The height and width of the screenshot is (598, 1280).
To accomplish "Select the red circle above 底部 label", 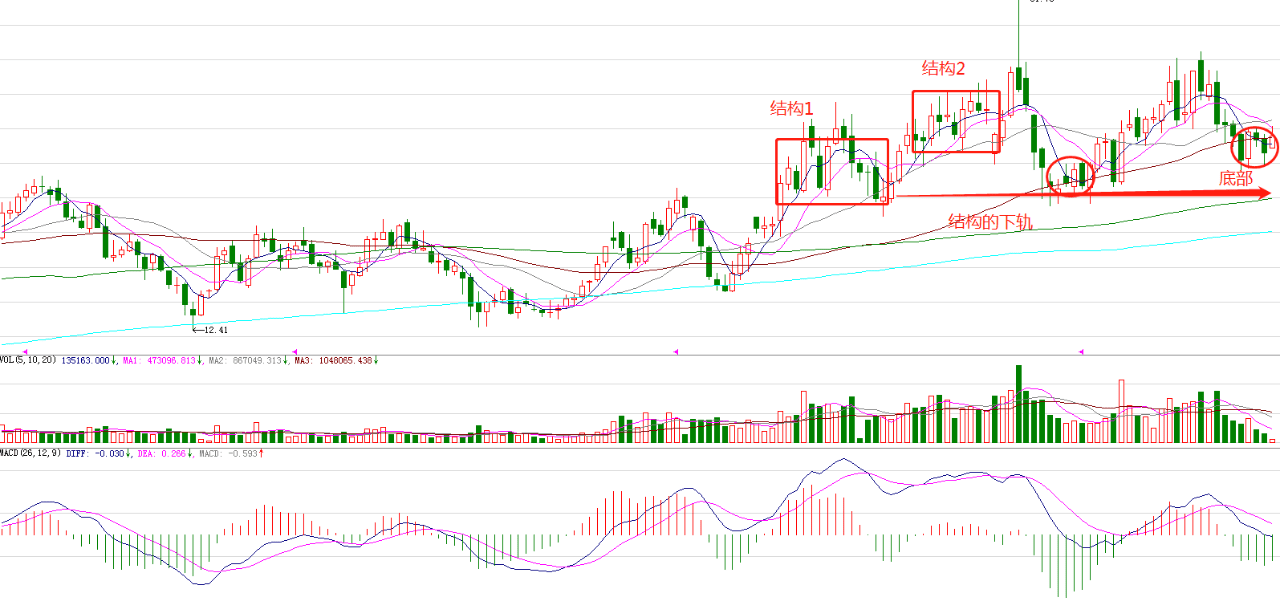I will (1254, 147).
